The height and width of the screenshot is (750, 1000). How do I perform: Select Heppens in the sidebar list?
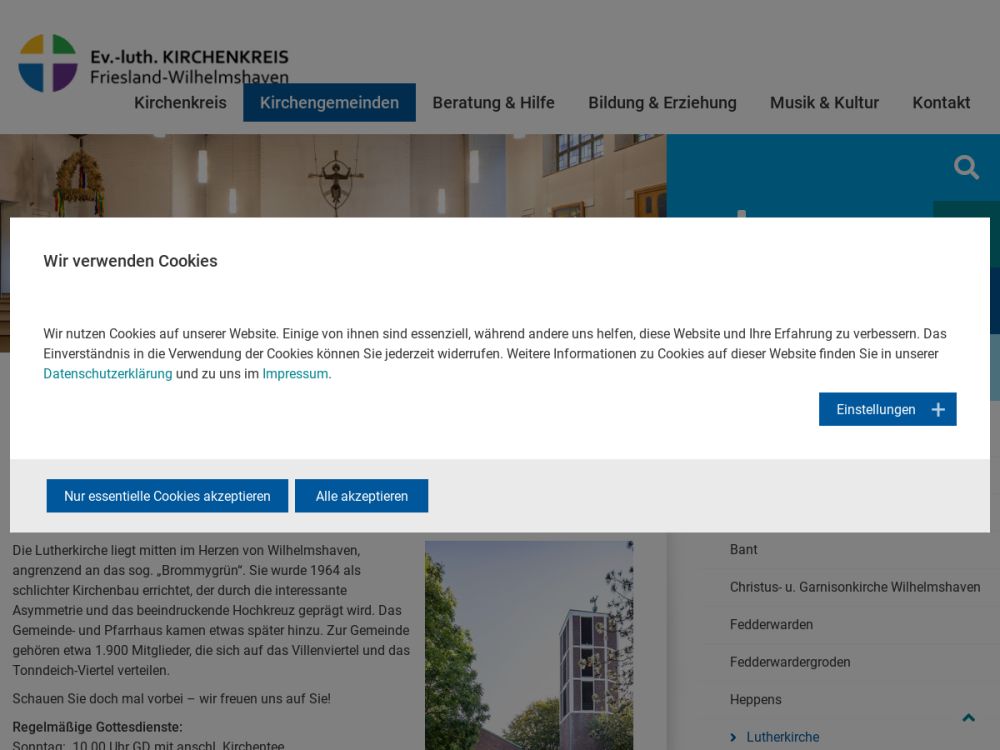[756, 700]
